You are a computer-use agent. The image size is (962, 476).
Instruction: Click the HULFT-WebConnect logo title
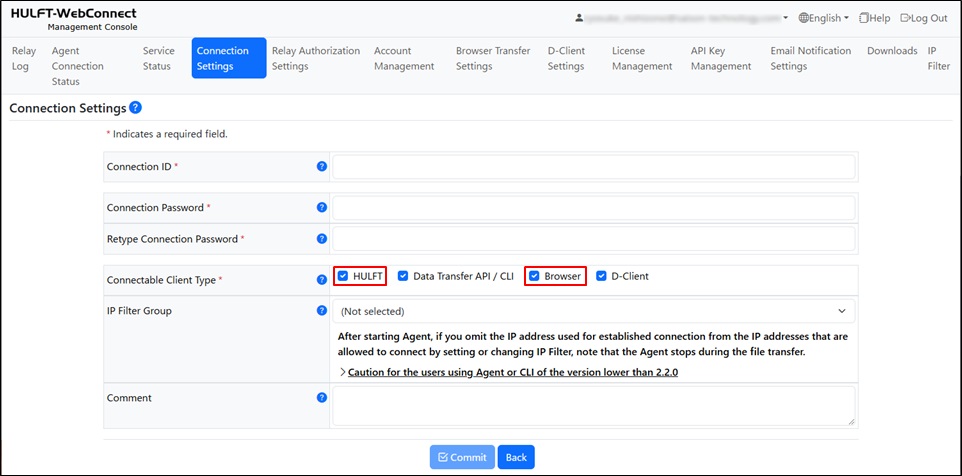[74, 13]
